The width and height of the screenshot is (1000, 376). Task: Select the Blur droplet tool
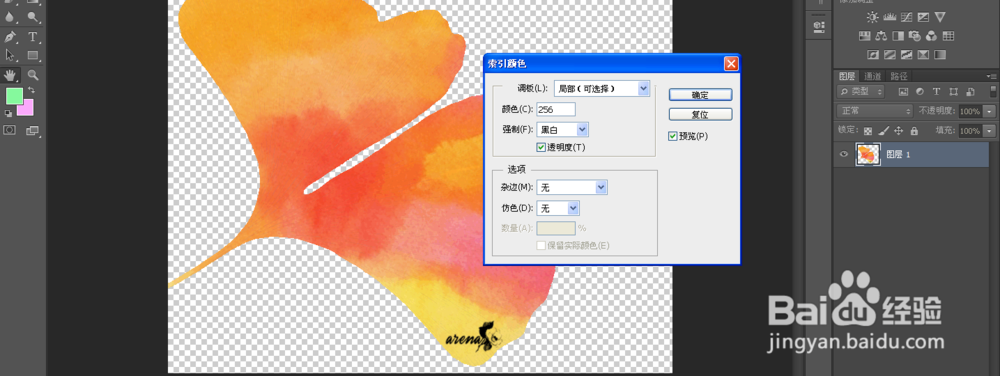pyautogui.click(x=11, y=17)
